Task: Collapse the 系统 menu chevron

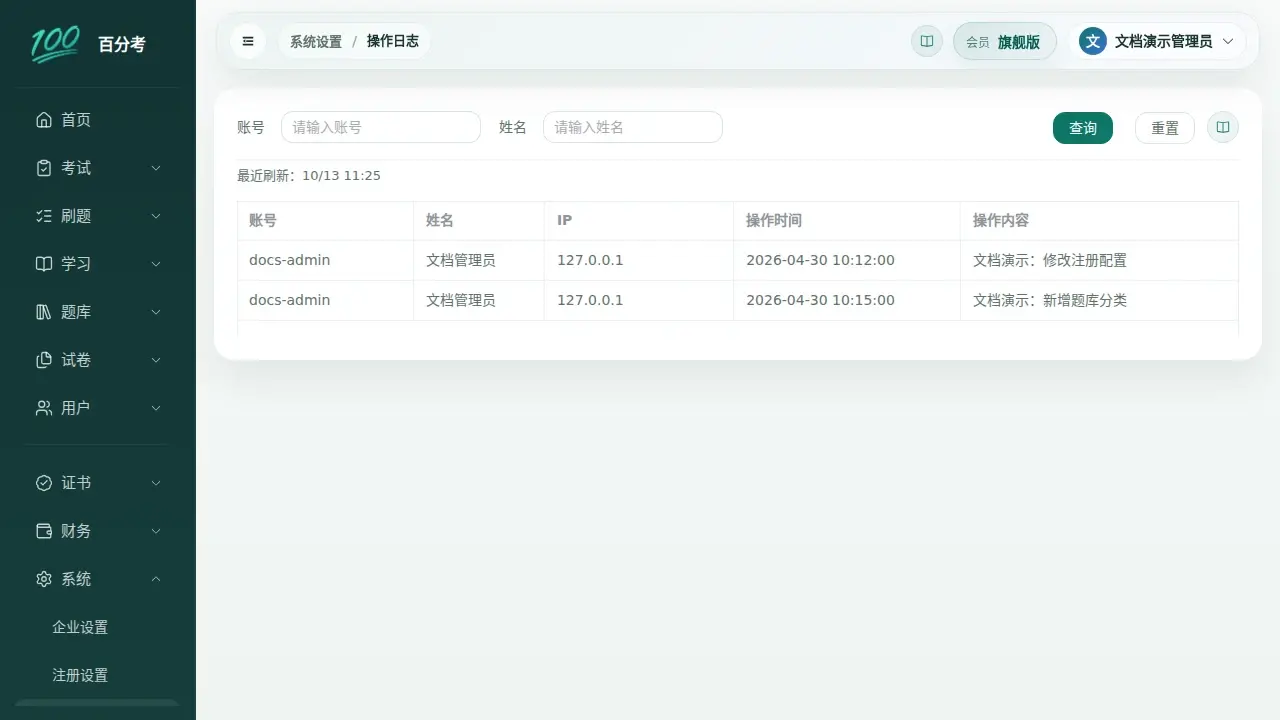Action: pos(156,579)
